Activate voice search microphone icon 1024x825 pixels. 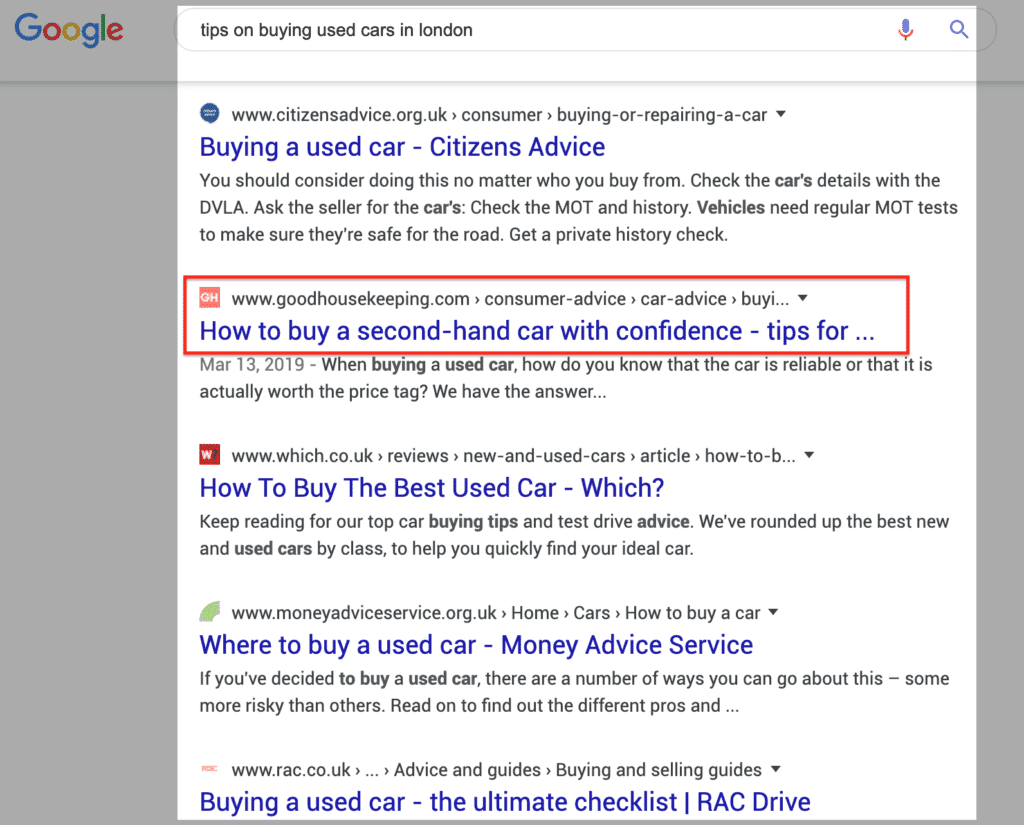click(x=905, y=29)
